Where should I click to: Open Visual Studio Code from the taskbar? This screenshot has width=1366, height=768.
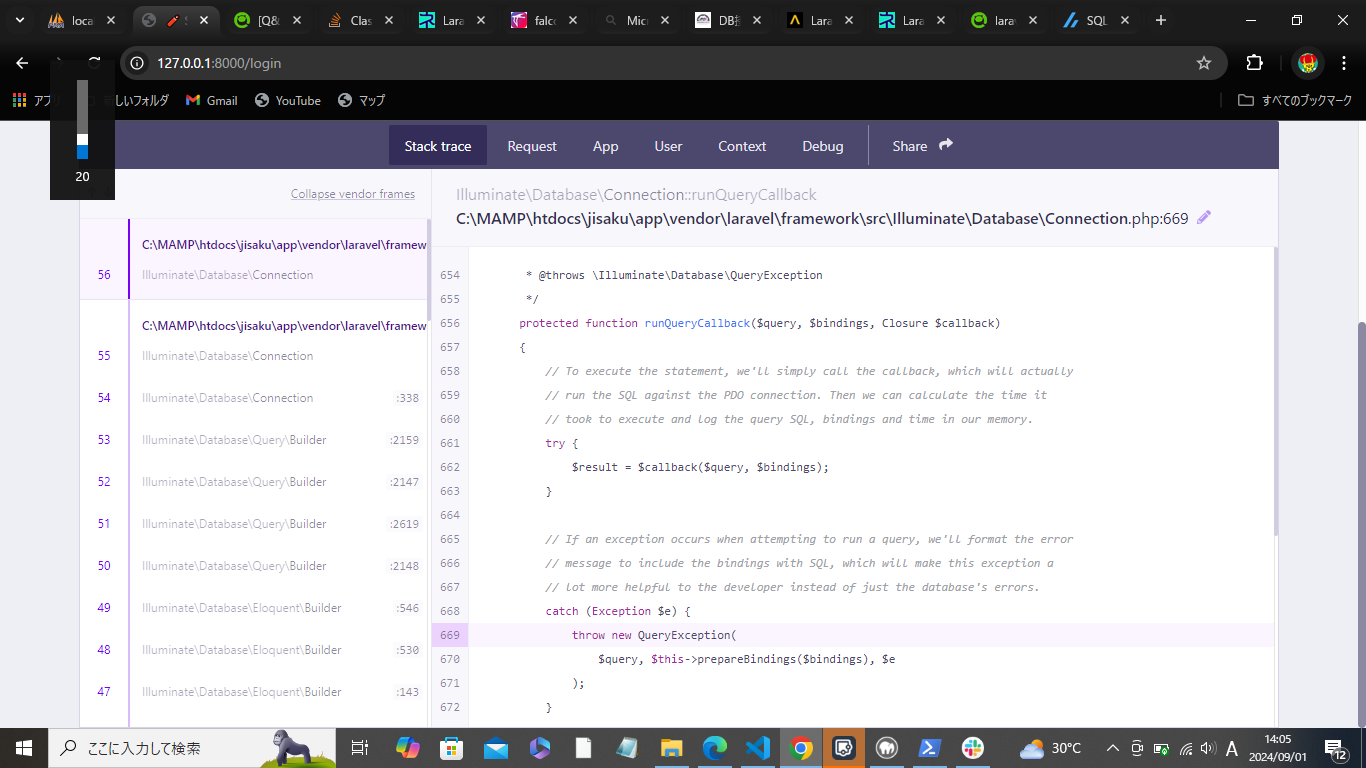coord(757,748)
